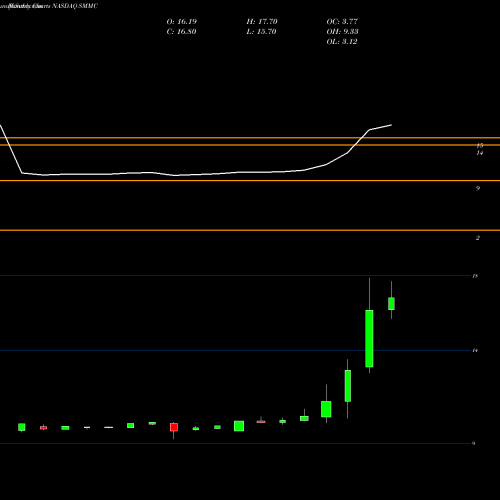The image size is (500, 500).
Task: Select the open price value O: 16.19
Action: (x=182, y=22)
